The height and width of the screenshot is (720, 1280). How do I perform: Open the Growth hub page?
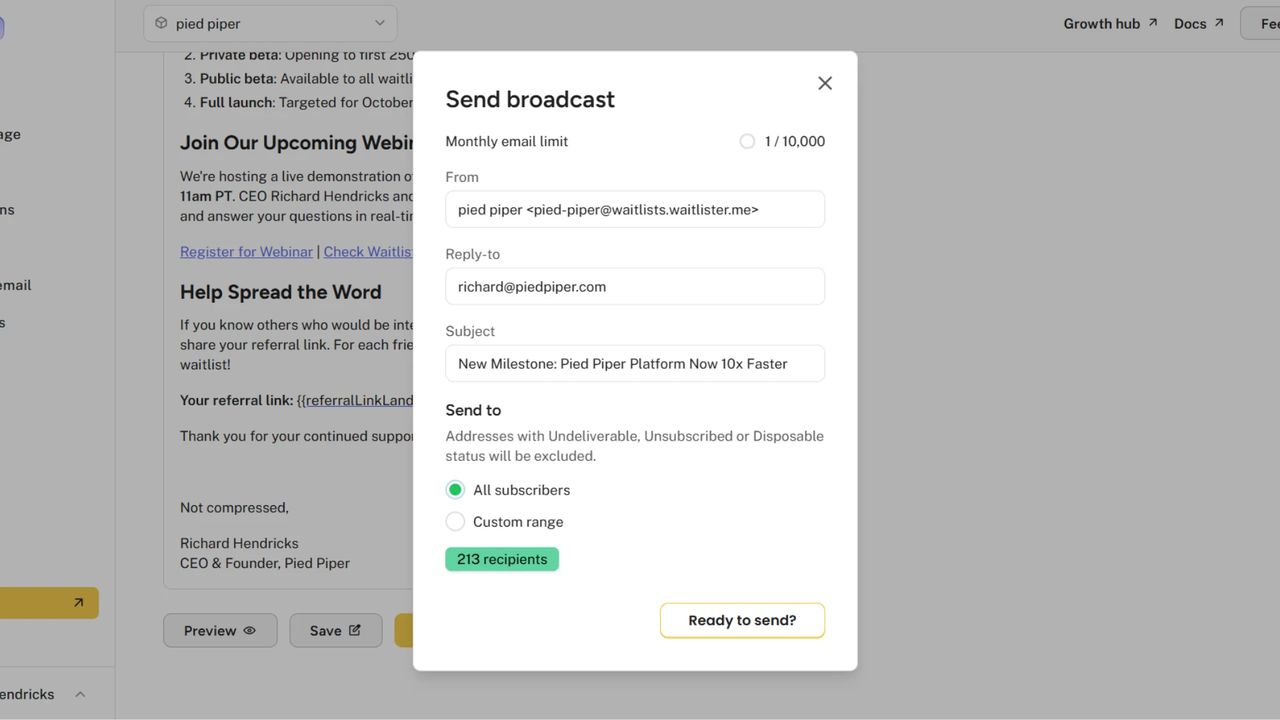click(1100, 22)
